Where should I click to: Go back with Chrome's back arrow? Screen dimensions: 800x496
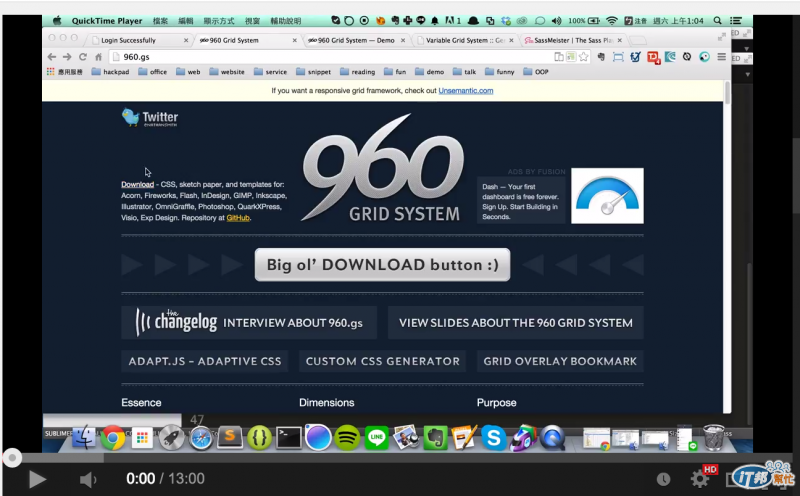point(52,57)
